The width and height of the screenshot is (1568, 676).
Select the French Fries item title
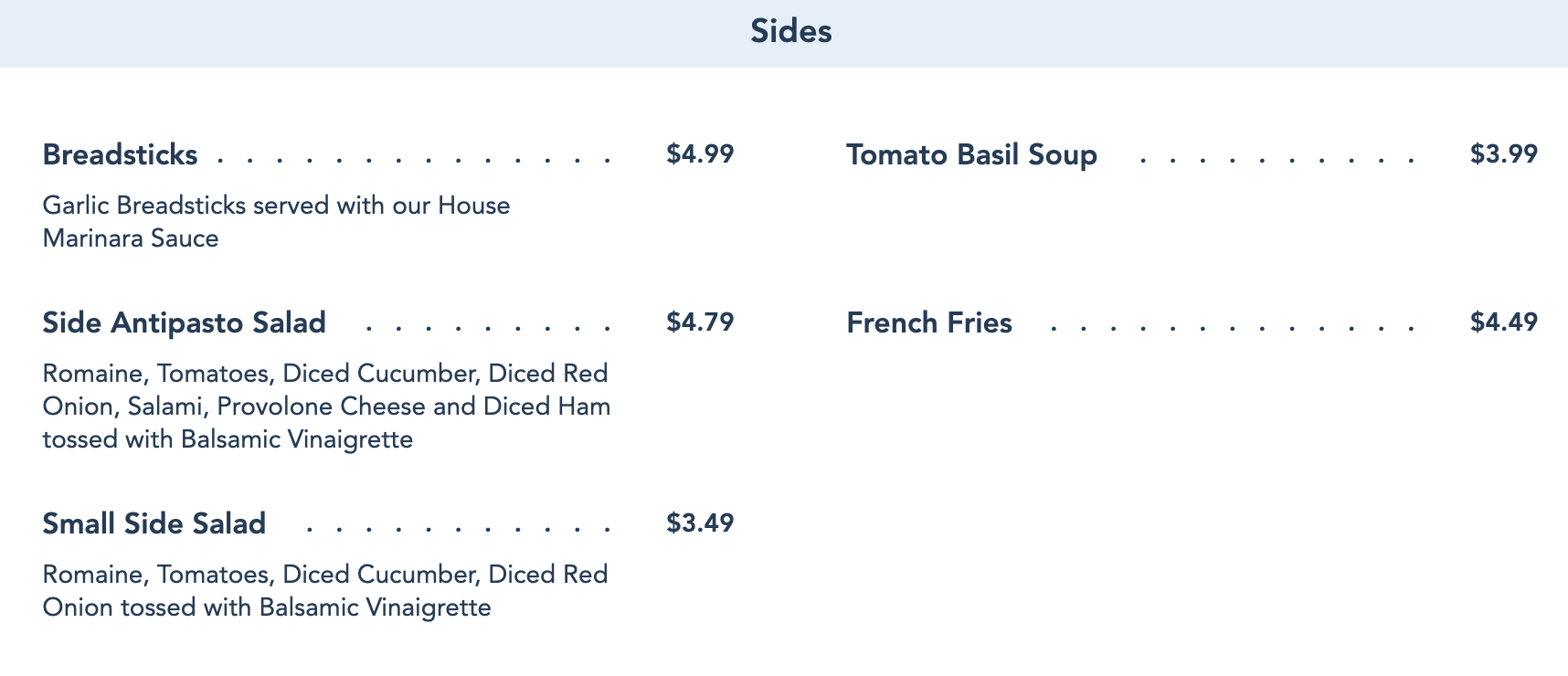point(928,322)
